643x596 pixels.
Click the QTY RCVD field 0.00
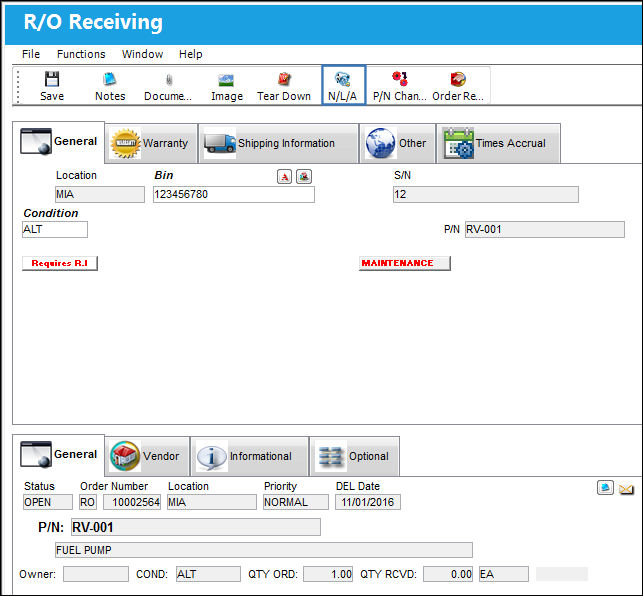coord(448,574)
